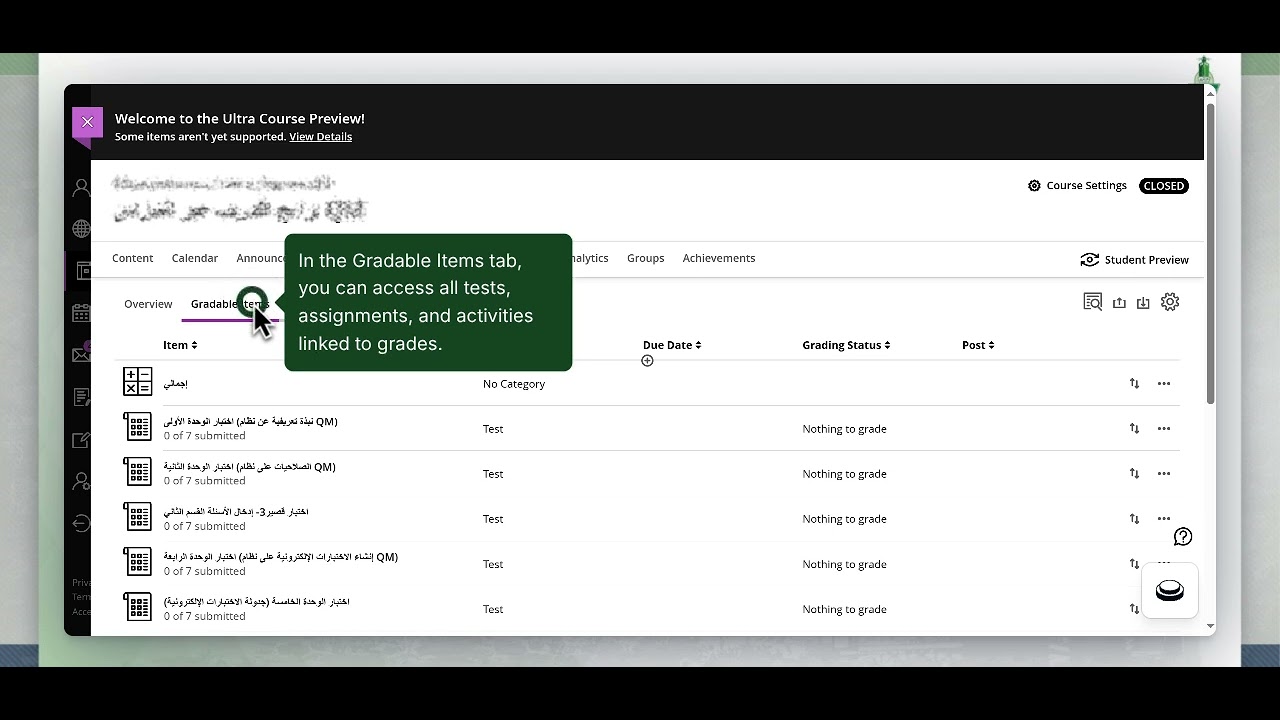Open gradebook settings gear
1280x720 pixels.
pos(1170,302)
